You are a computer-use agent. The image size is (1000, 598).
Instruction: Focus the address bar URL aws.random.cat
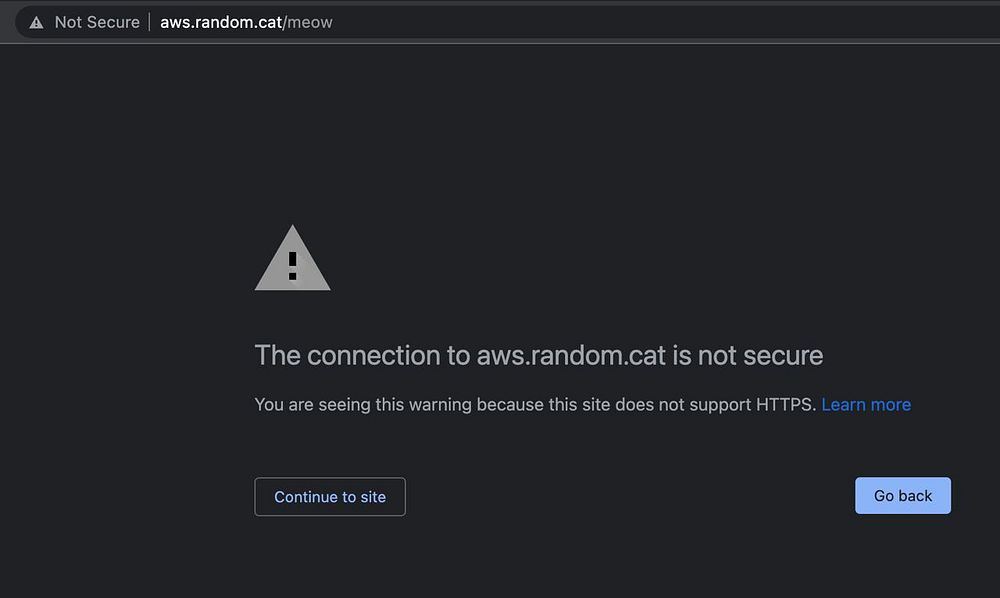pyautogui.click(x=221, y=22)
